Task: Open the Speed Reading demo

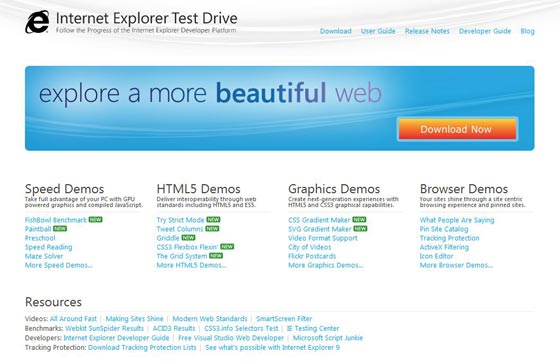Action: click(x=49, y=247)
